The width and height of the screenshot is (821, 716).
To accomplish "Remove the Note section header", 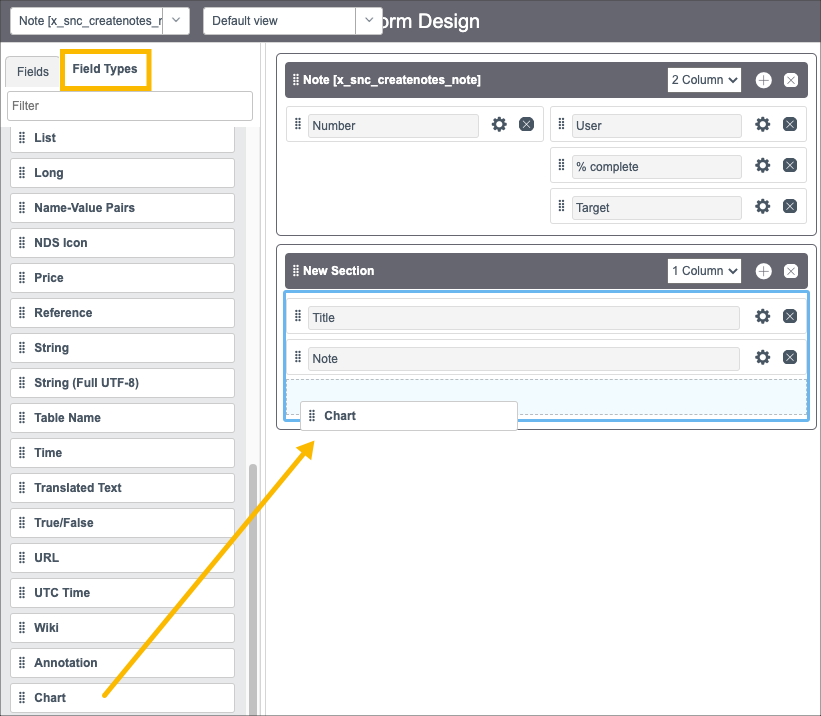I will (791, 80).
